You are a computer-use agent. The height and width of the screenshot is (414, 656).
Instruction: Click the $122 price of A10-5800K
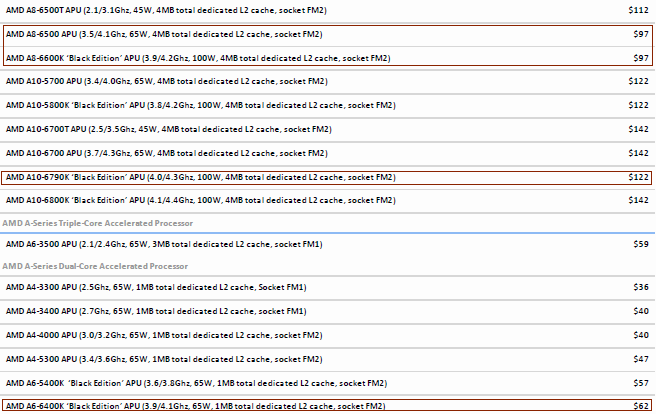point(638,105)
